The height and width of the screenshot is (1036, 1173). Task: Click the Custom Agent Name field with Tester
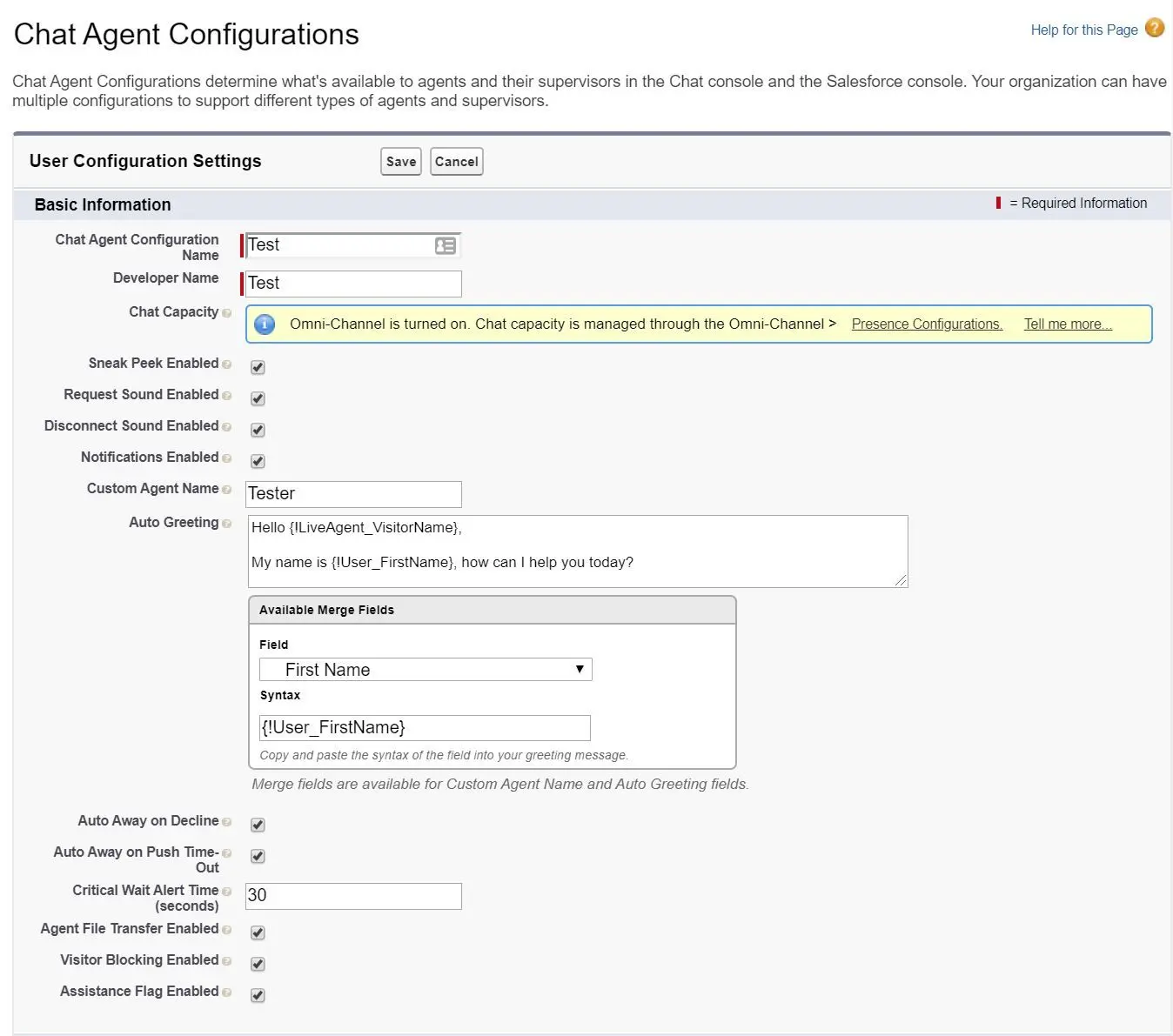pos(353,494)
